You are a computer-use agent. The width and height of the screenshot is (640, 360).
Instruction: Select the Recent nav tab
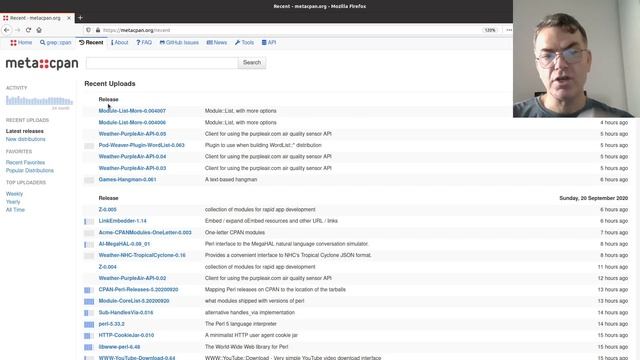click(x=91, y=42)
